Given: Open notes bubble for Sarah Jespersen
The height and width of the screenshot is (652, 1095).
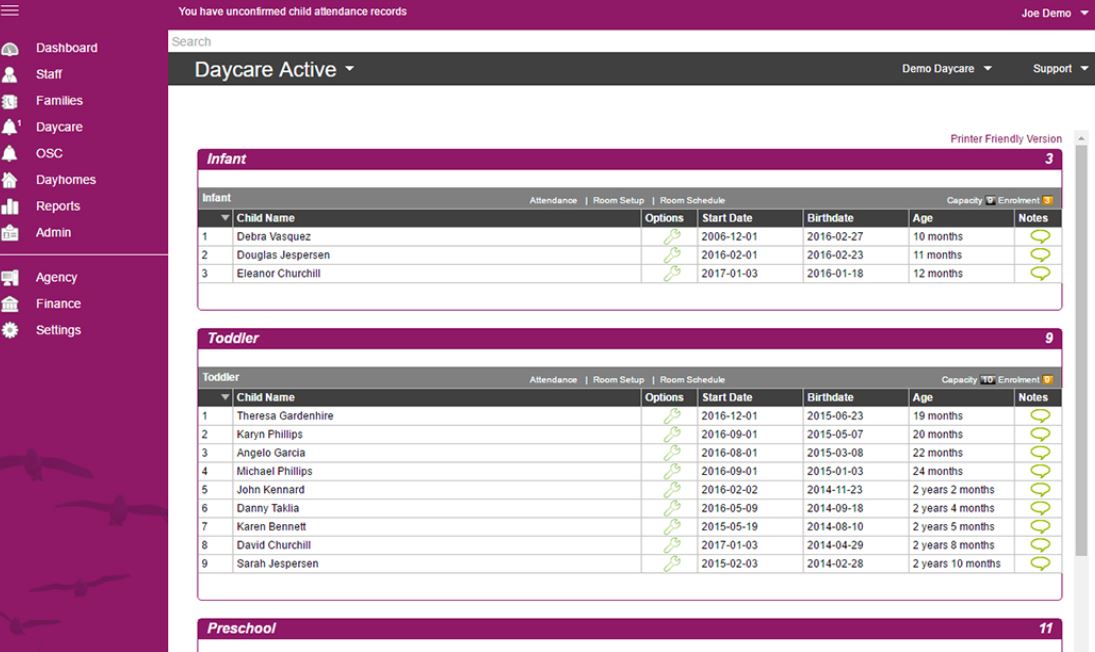Looking at the screenshot, I should pos(1040,564).
